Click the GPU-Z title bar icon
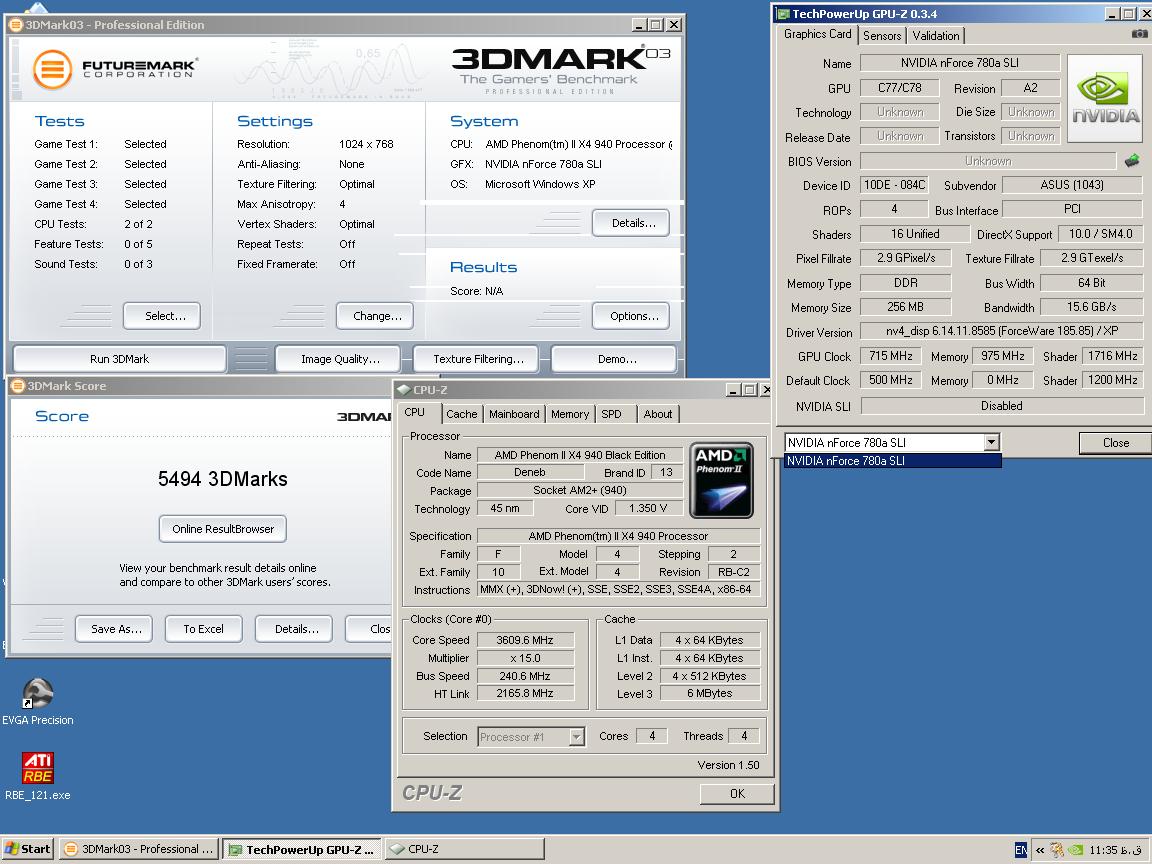This screenshot has height=864, width=1152. click(x=783, y=13)
